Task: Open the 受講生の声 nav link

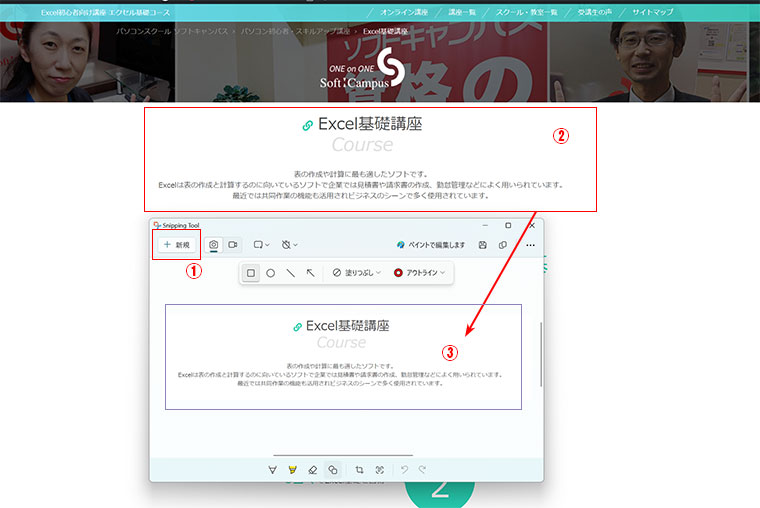Action: [595, 12]
